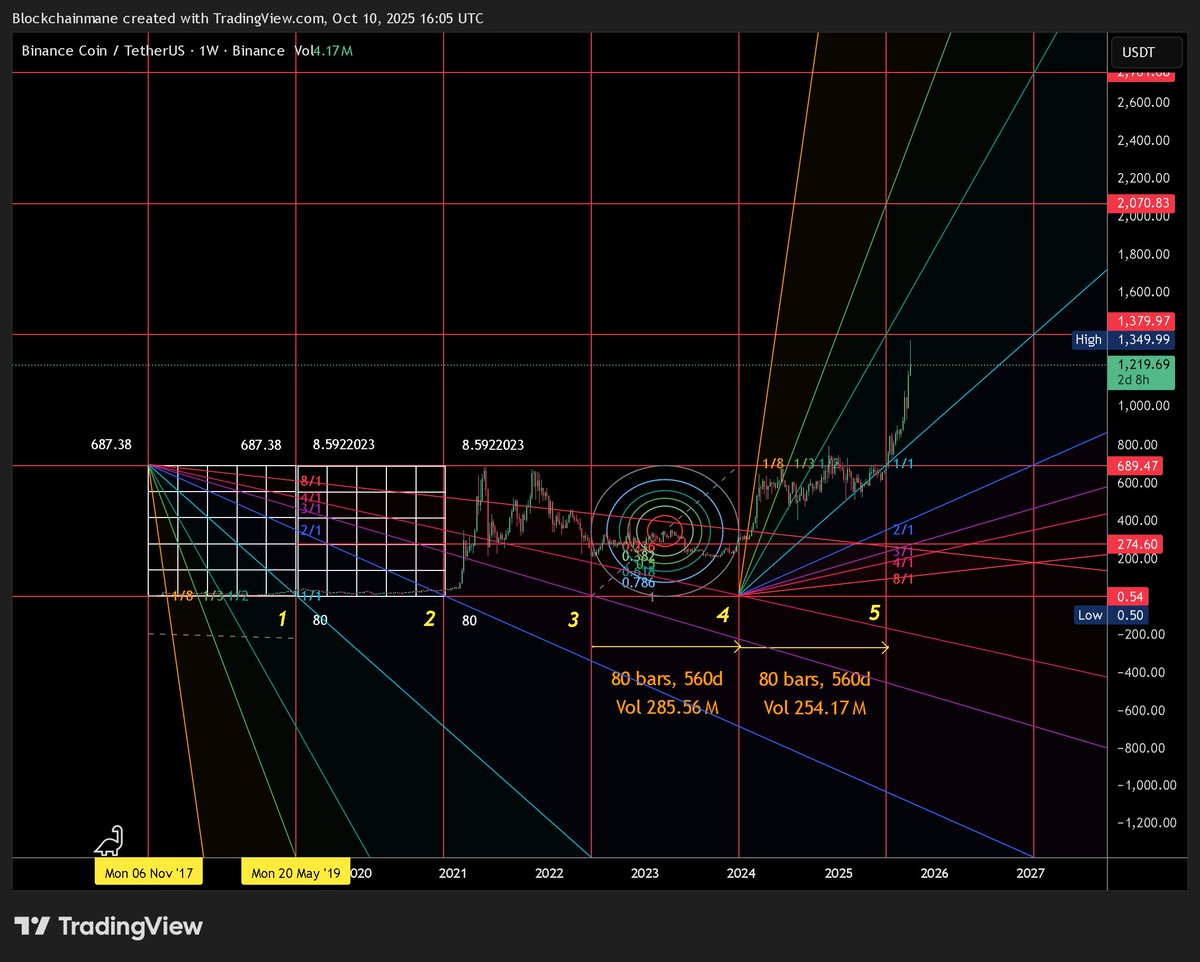Click the 1,379.97 red price tag
1200x962 pixels.
click(1140, 321)
